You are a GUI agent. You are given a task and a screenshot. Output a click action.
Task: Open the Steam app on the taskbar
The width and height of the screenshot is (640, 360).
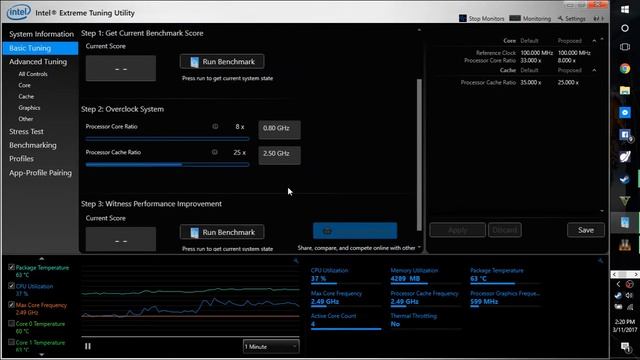click(625, 179)
